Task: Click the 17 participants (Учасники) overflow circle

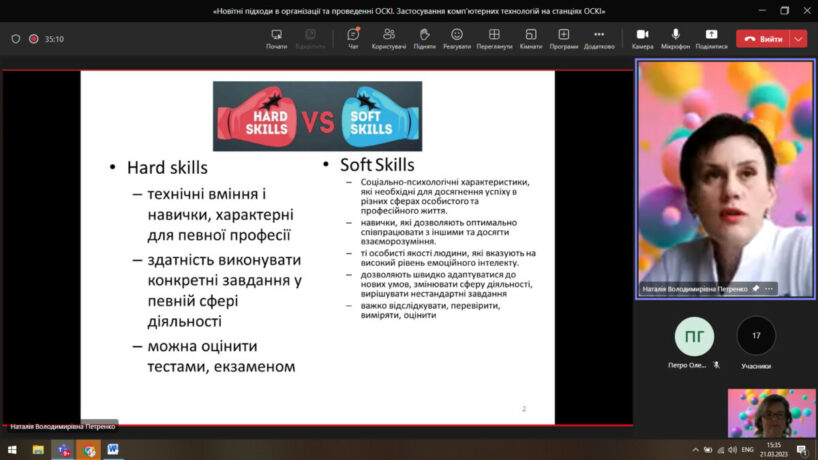Action: (x=756, y=336)
